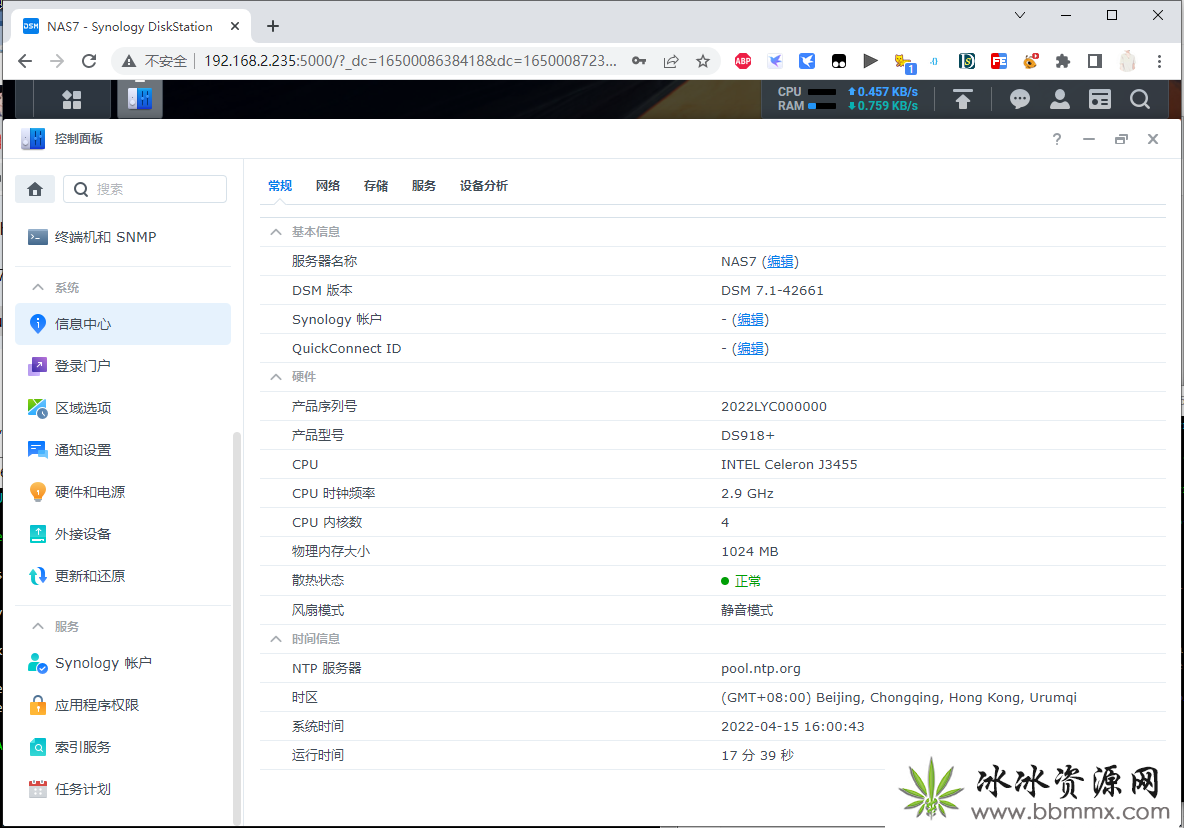Image resolution: width=1184 pixels, height=828 pixels.
Task: Click CPU value INTEL Celeron J3455
Action: [x=789, y=465]
